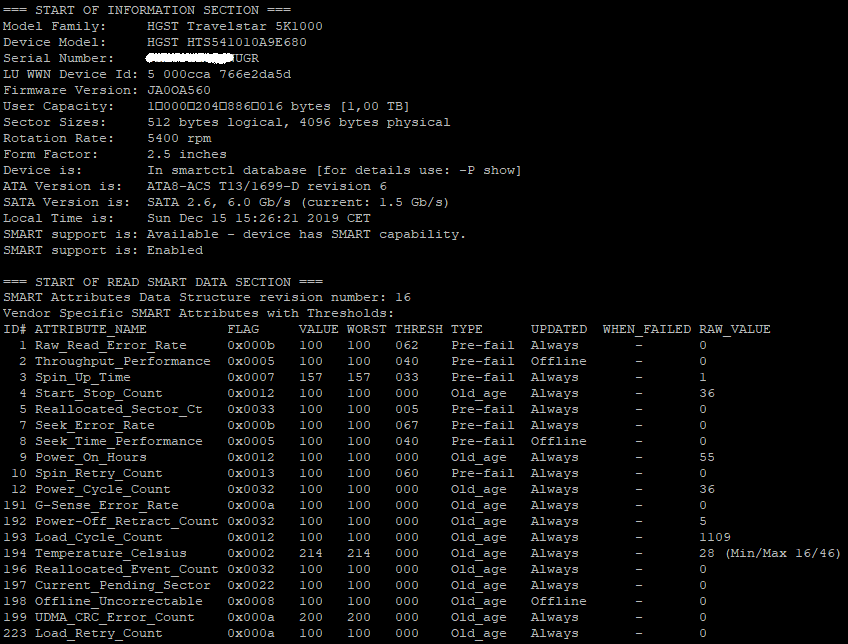Select the Raw_Read_Error_Rate attribute name
The image size is (848, 644).
(x=111, y=345)
